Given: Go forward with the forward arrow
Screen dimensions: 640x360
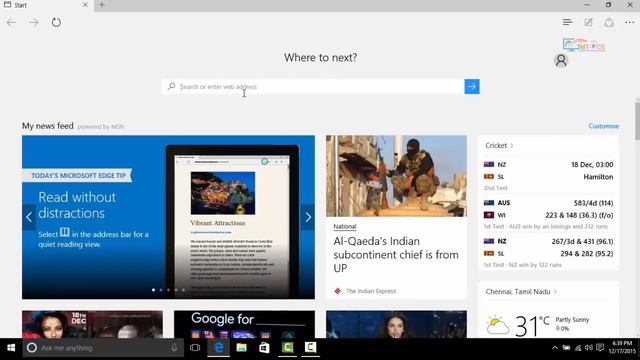Looking at the screenshot, I should pyautogui.click(x=34, y=22).
